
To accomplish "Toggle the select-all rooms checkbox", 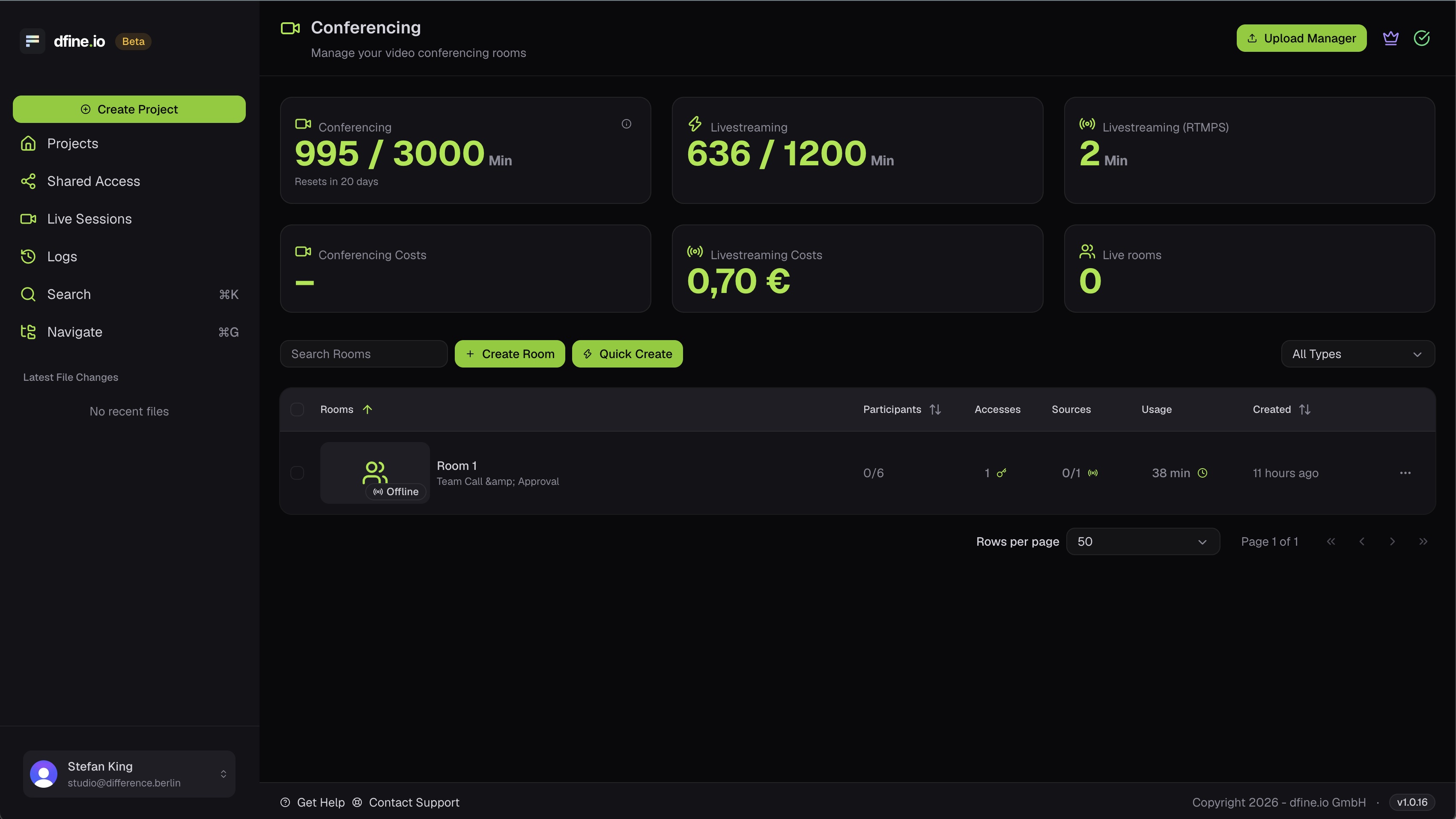I will point(297,409).
